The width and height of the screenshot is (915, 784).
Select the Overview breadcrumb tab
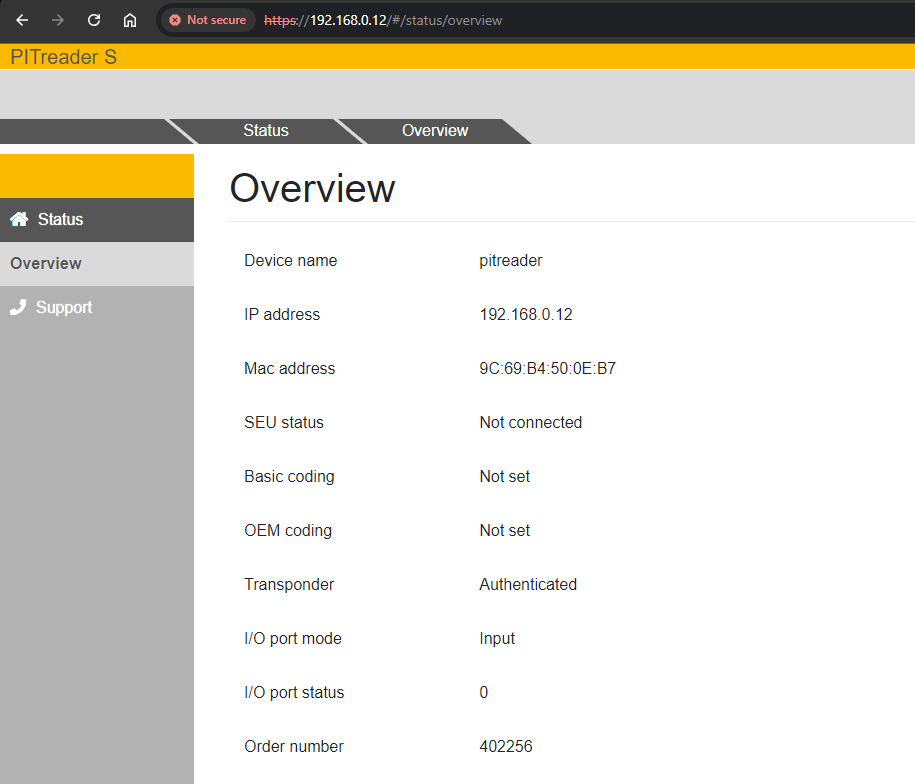point(435,130)
